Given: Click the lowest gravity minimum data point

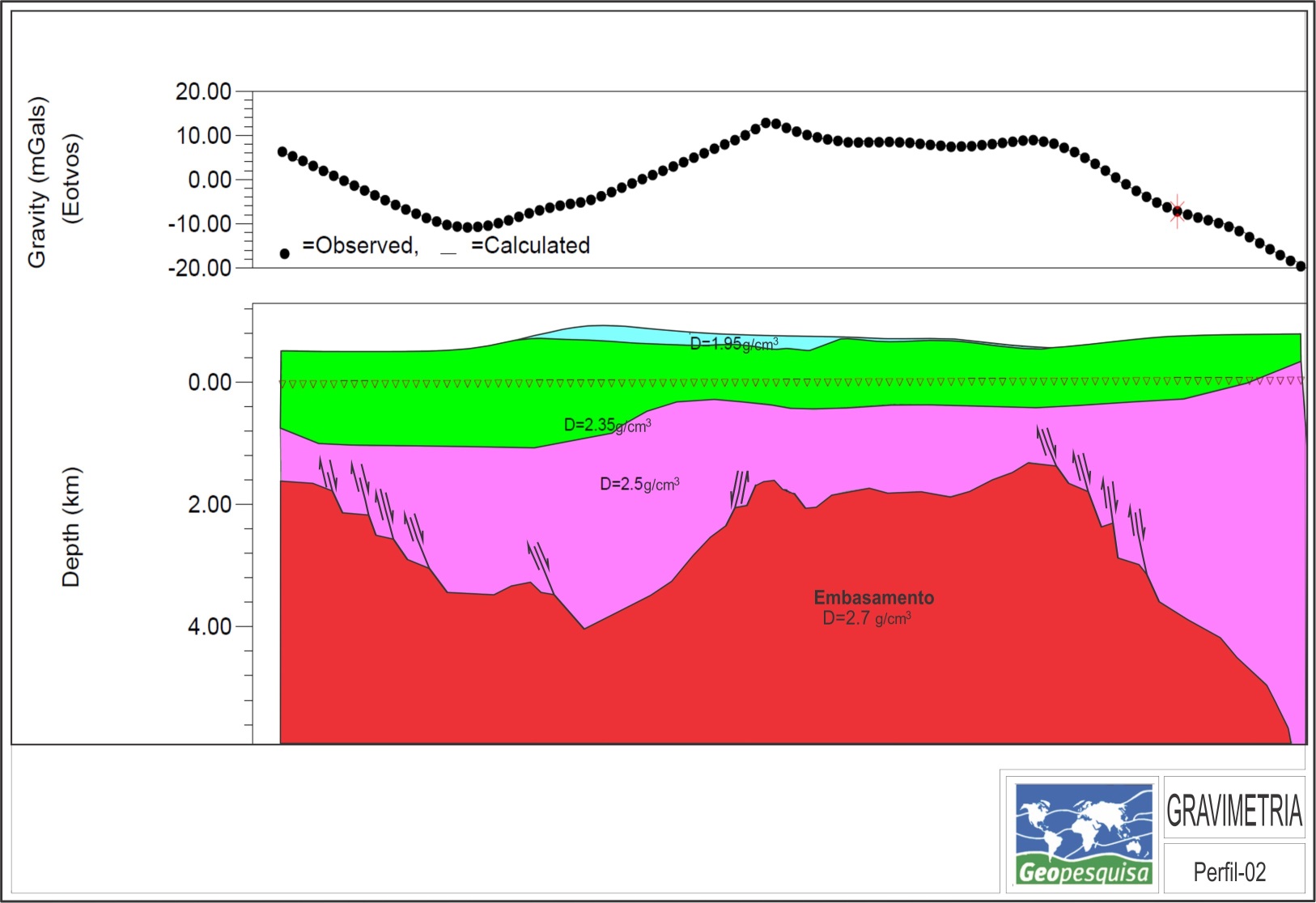Looking at the screenshot, I should tap(467, 227).
